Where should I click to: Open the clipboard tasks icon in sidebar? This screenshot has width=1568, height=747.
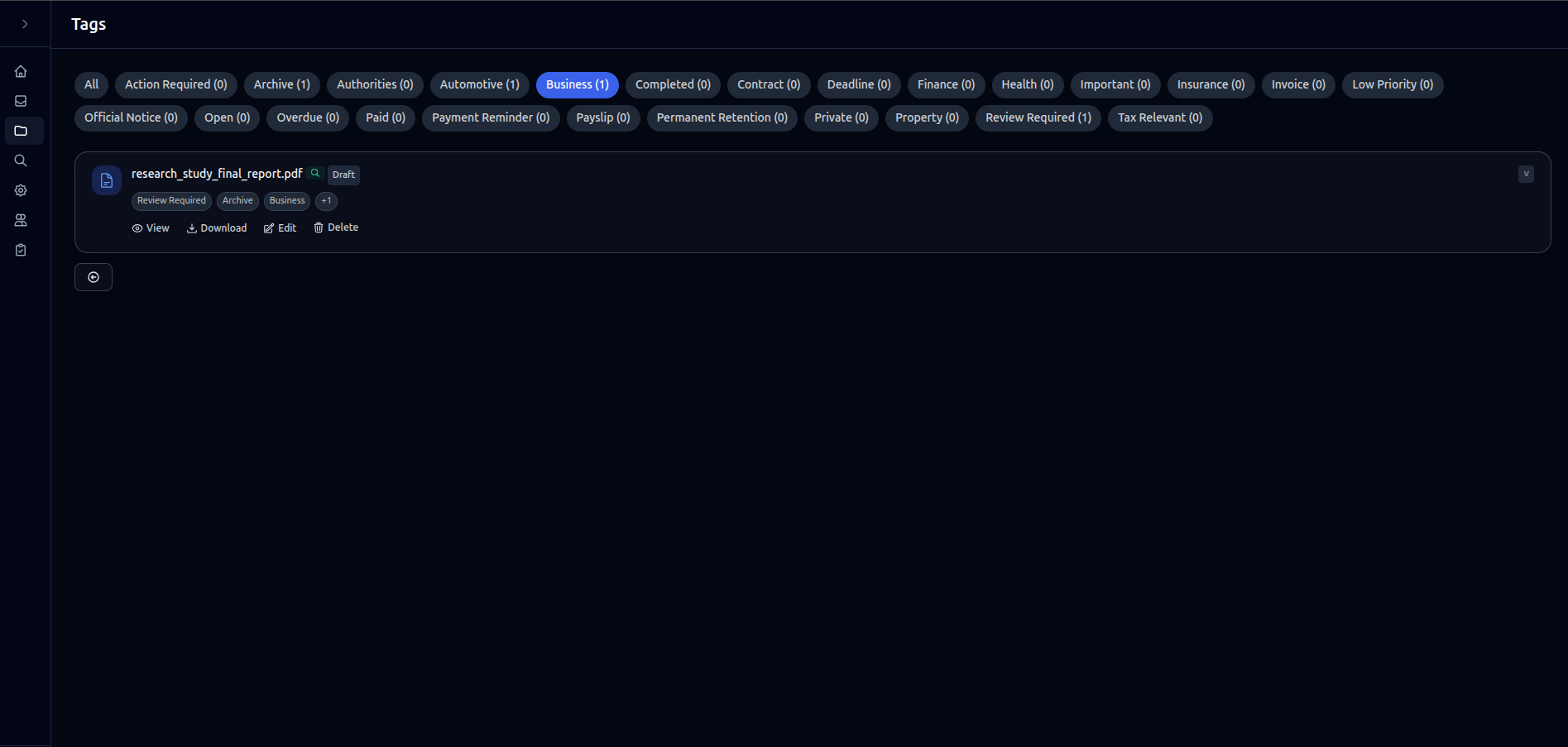click(21, 250)
